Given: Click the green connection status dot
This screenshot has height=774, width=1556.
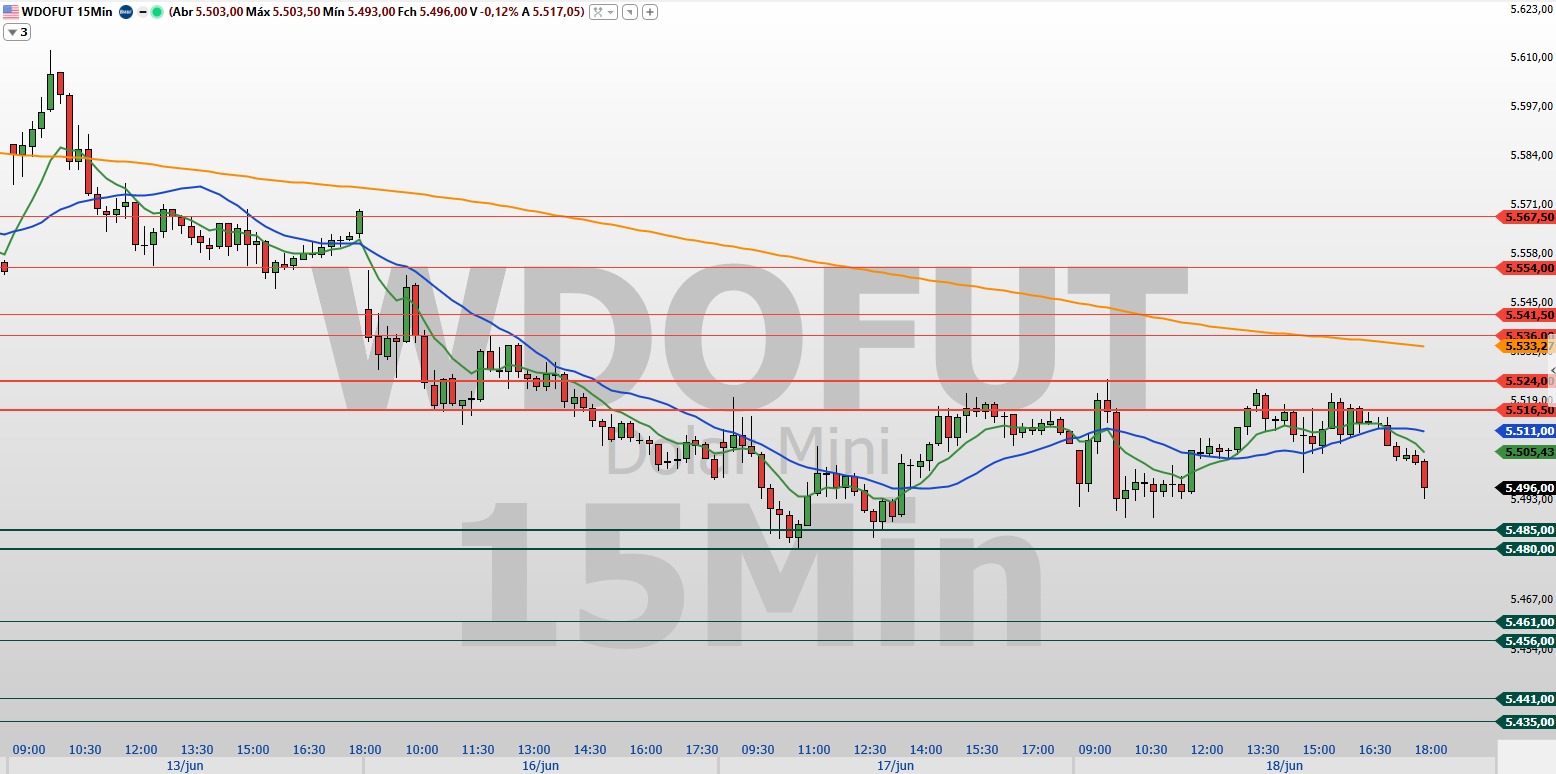Looking at the screenshot, I should click(x=157, y=12).
